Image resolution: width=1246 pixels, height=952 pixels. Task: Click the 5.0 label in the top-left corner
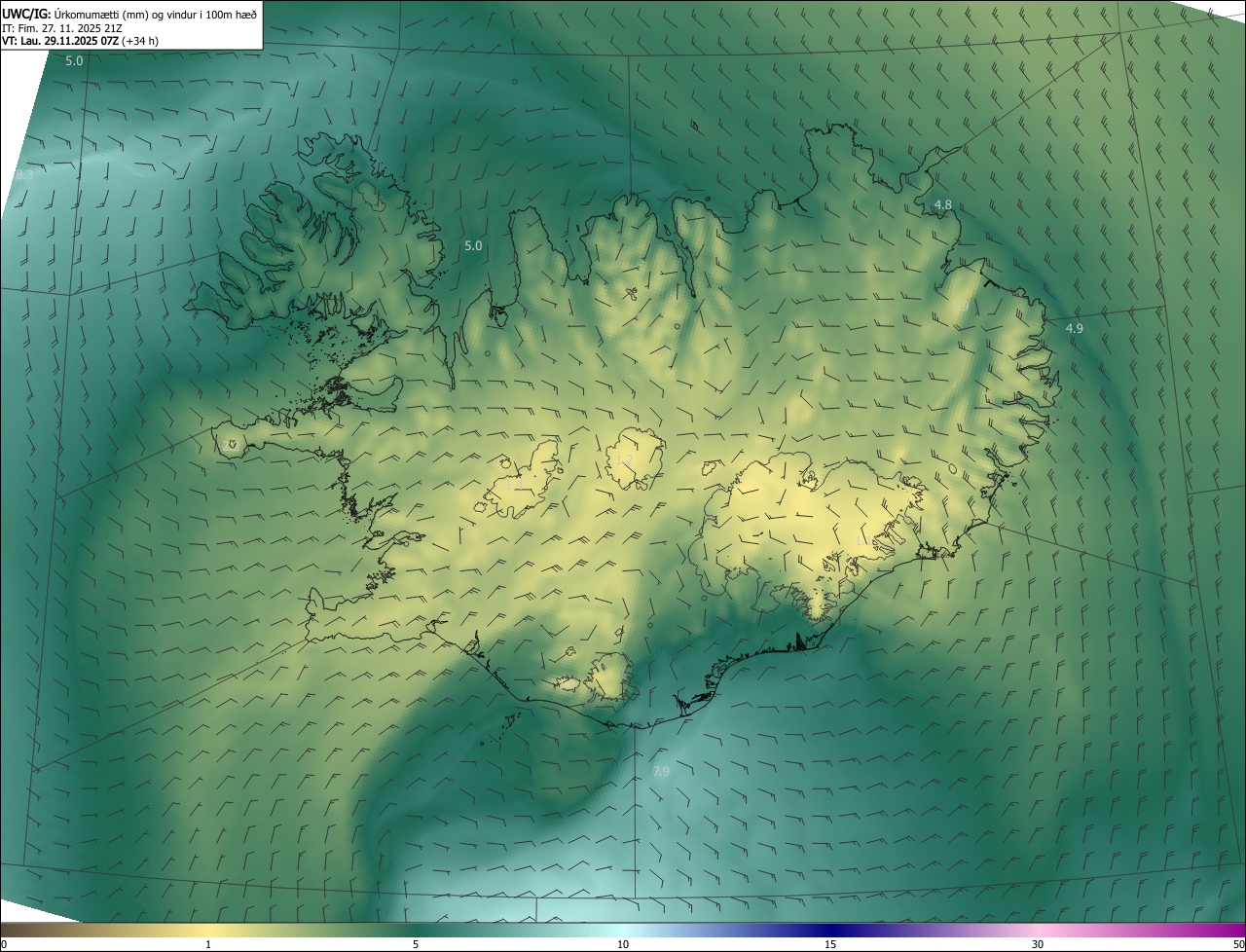point(74,61)
